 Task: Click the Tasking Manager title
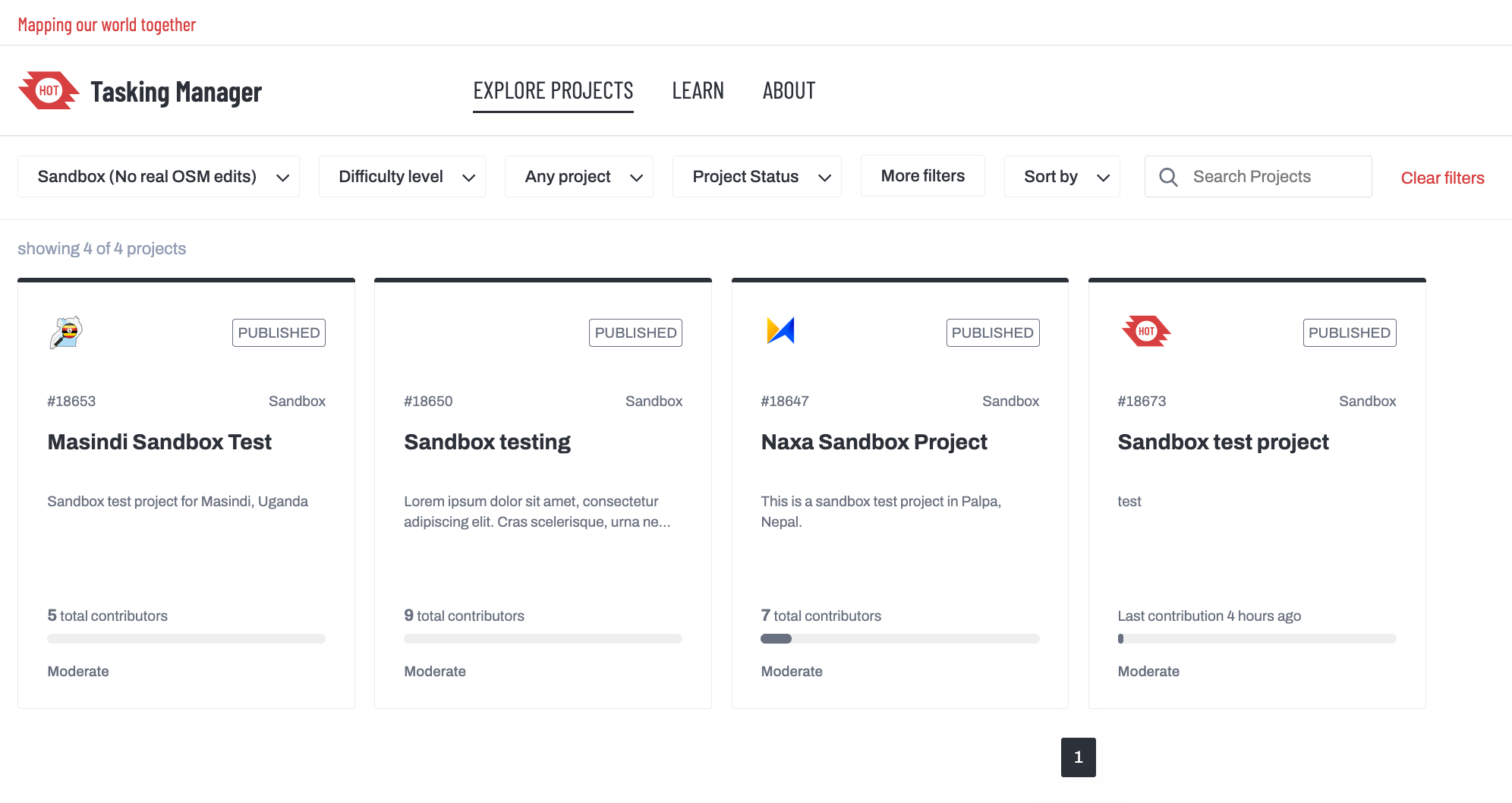pyautogui.click(x=176, y=92)
